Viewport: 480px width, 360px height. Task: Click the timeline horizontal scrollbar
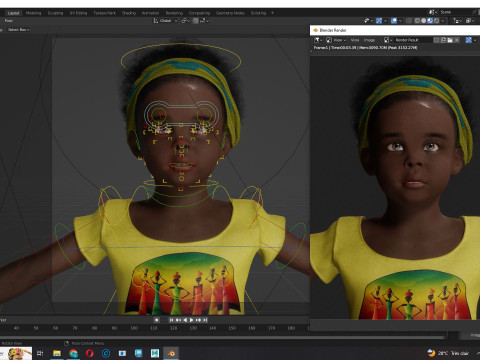click(222, 337)
